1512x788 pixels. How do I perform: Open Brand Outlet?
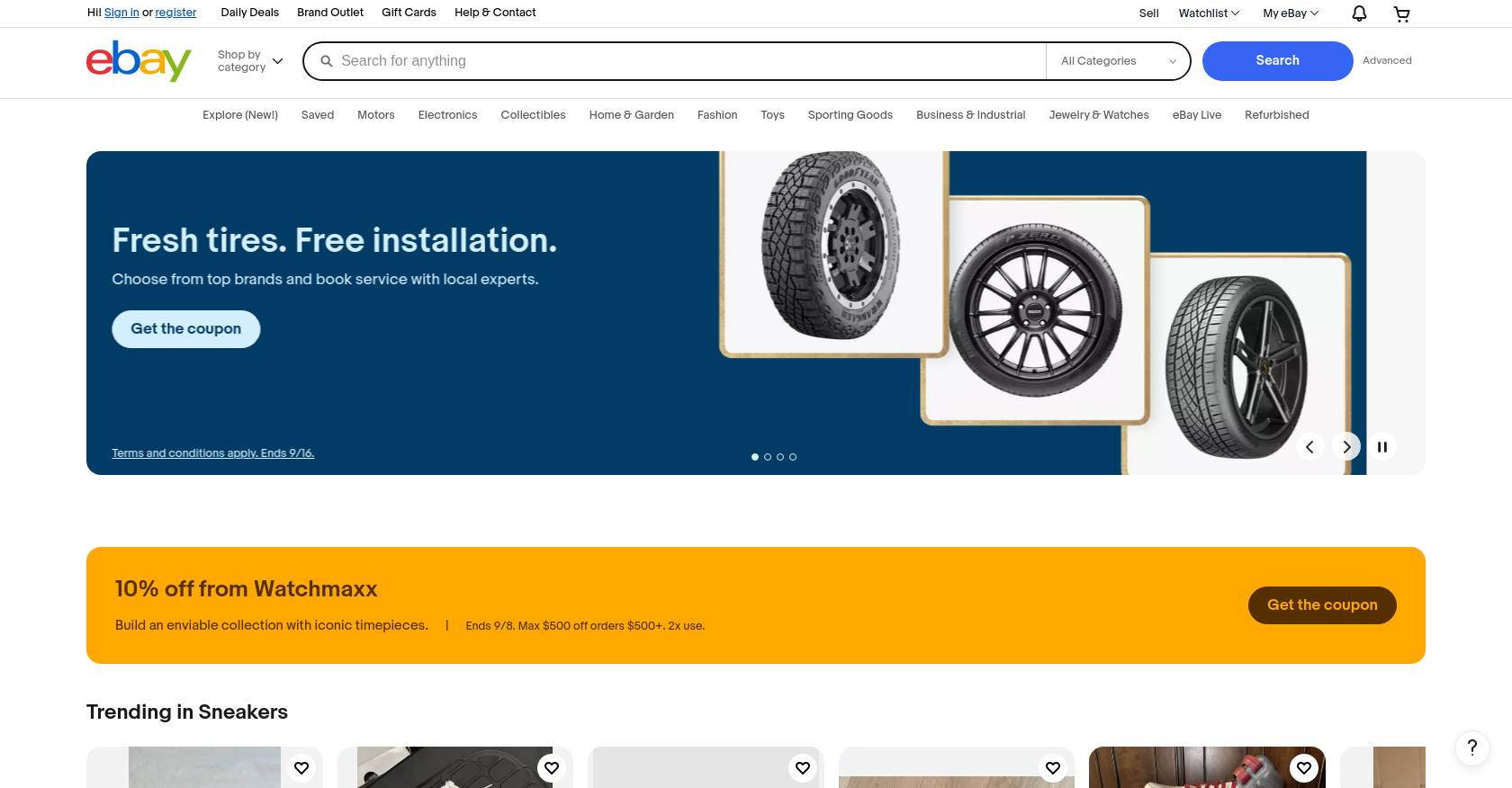[330, 13]
